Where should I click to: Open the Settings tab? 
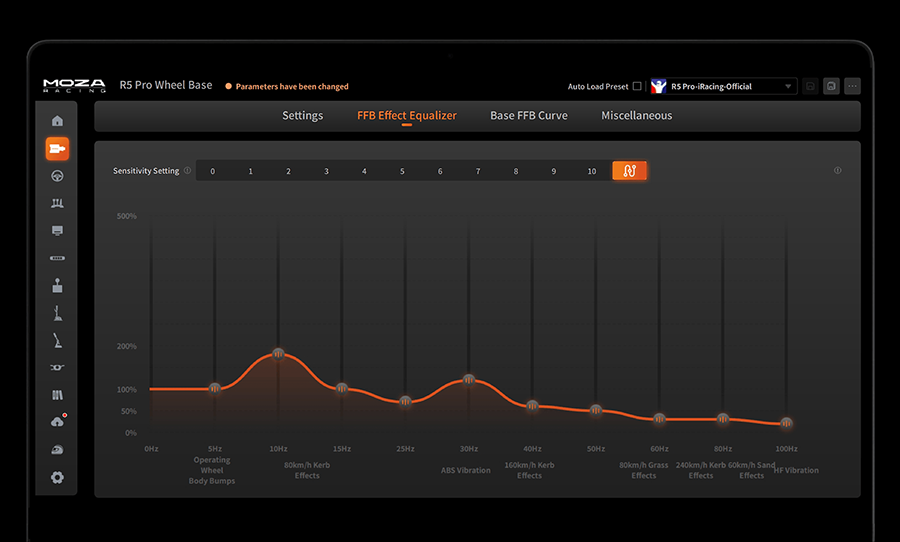(302, 115)
